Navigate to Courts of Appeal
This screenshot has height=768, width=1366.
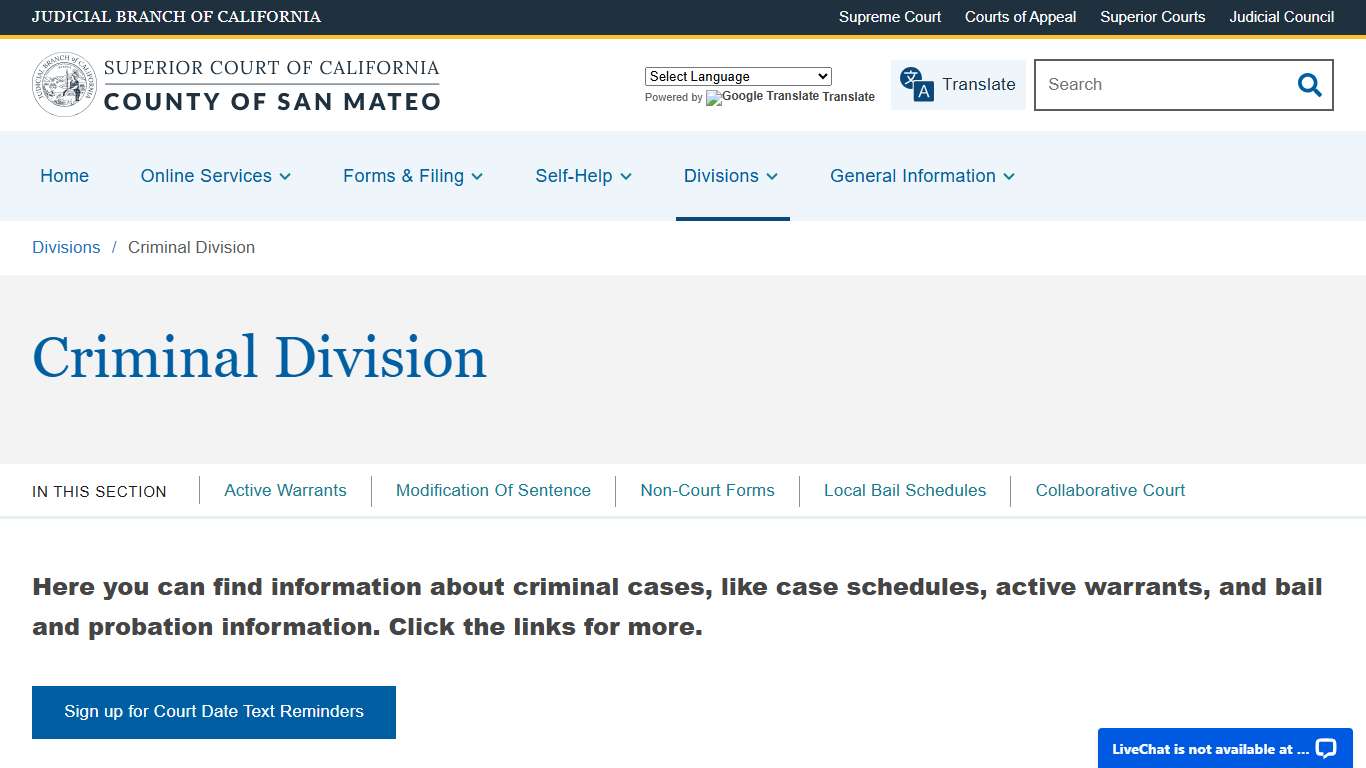(1020, 17)
